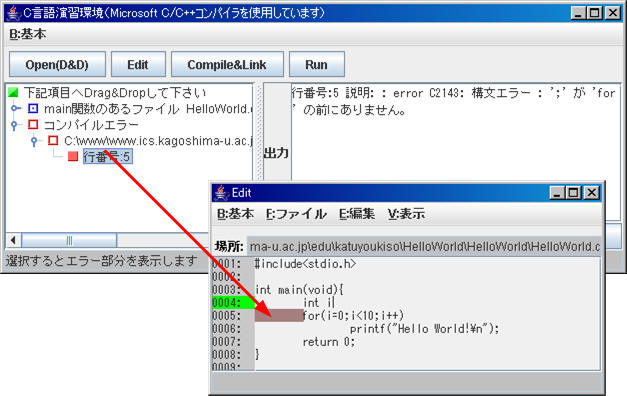Click the Open(D&D) button
The height and width of the screenshot is (396, 627).
click(57, 64)
